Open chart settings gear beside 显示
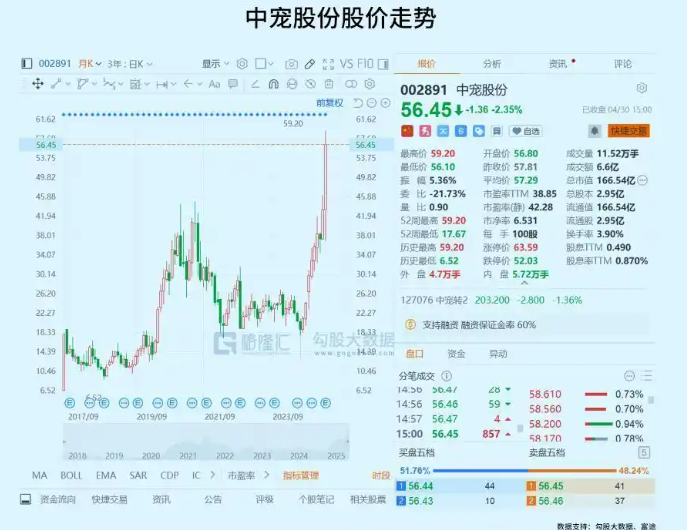The height and width of the screenshot is (530, 687). click(242, 64)
